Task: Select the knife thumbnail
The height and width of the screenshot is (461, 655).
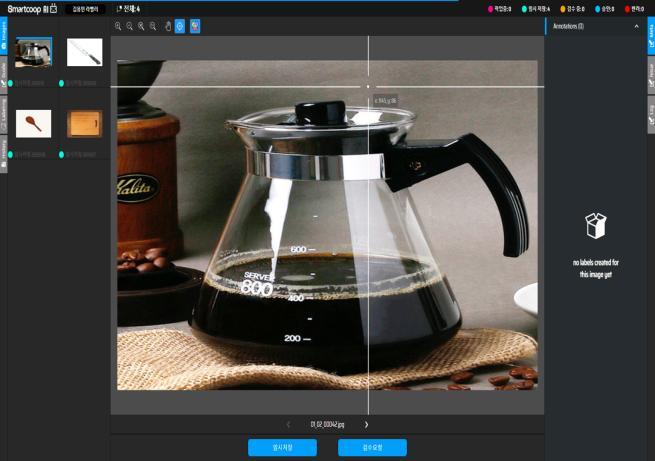Action: click(x=85, y=52)
